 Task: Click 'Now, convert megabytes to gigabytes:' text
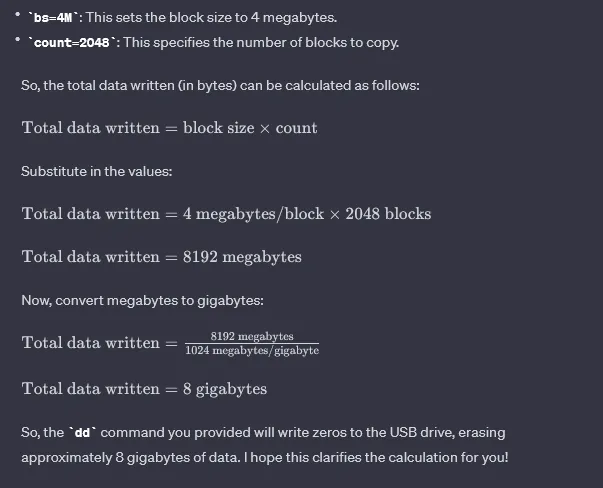[142, 300]
